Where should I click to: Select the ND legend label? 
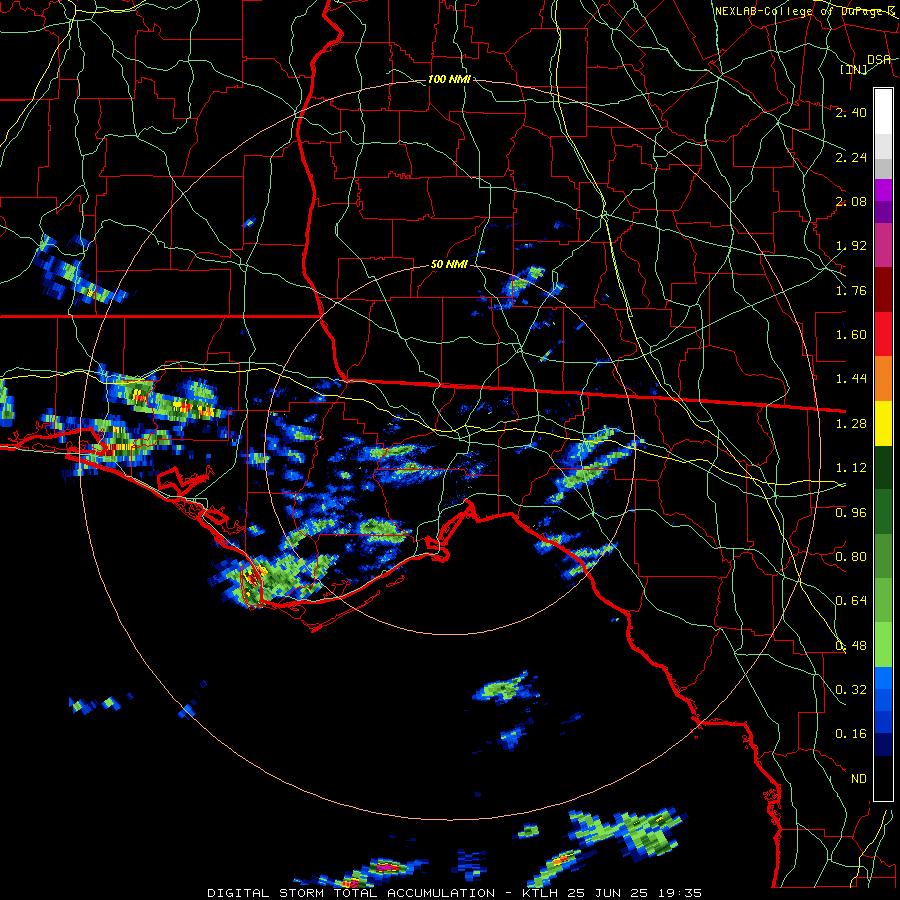click(859, 779)
